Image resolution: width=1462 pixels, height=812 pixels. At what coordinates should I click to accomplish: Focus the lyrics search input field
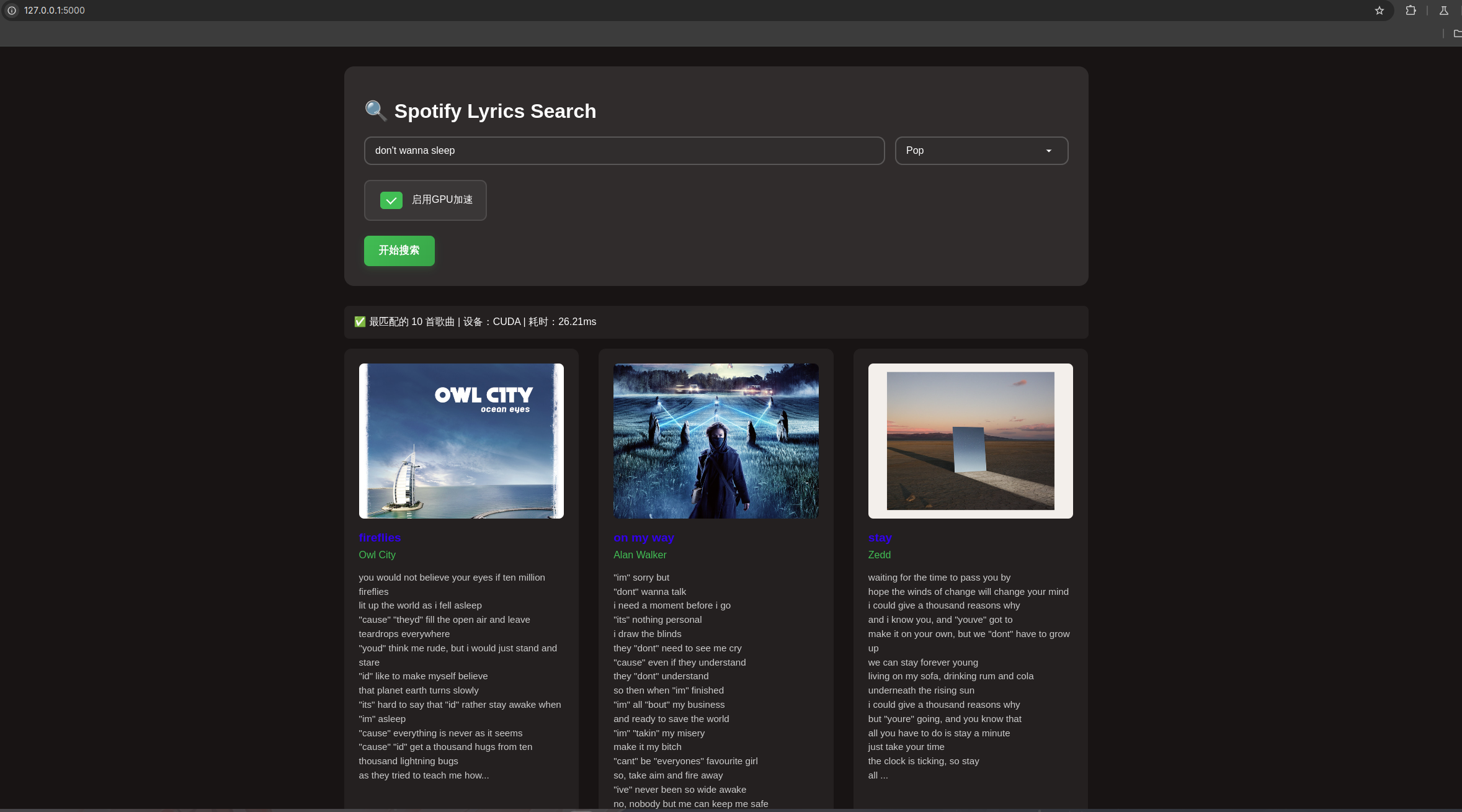624,151
